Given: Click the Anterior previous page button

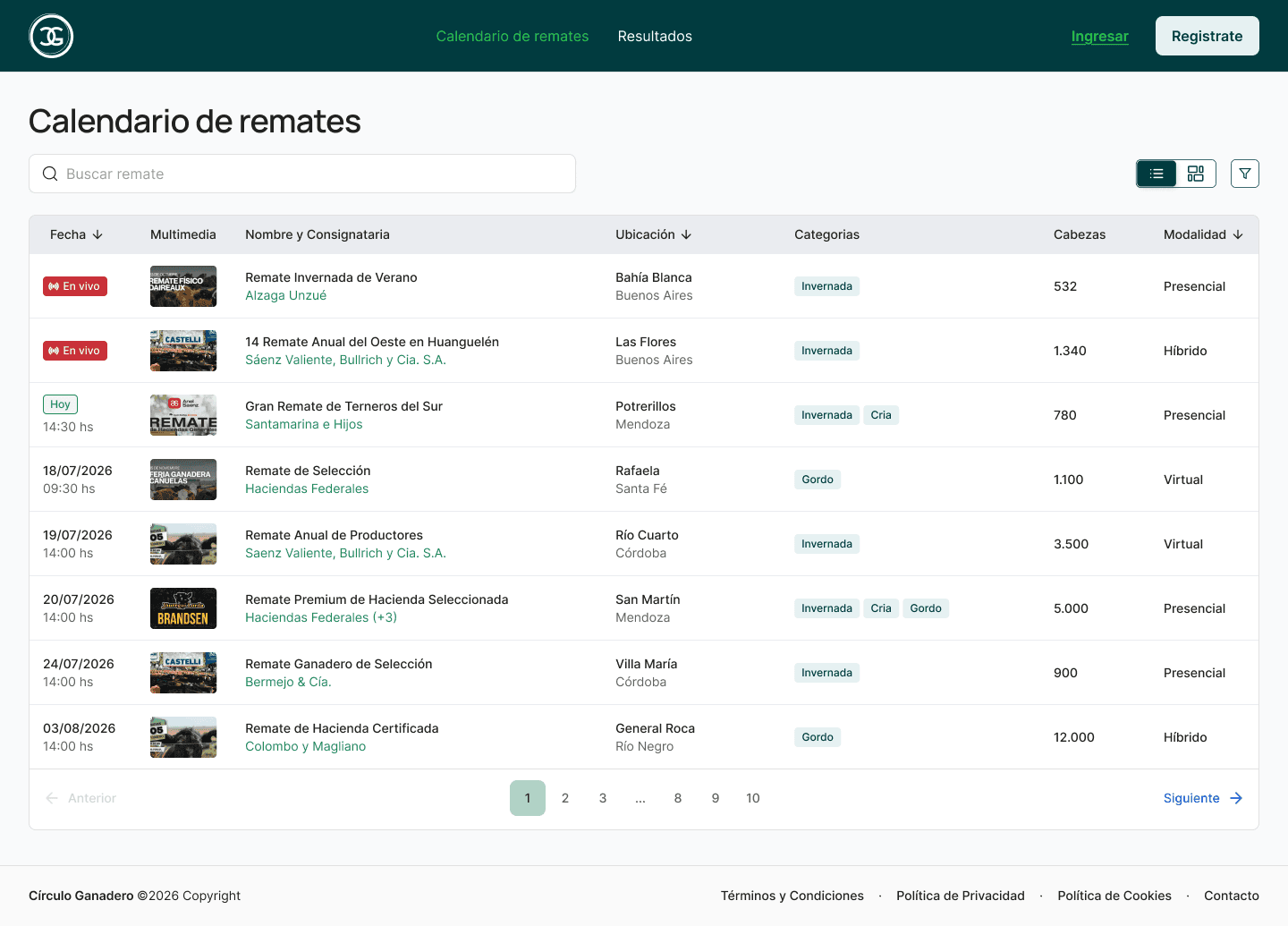Looking at the screenshot, I should (80, 798).
